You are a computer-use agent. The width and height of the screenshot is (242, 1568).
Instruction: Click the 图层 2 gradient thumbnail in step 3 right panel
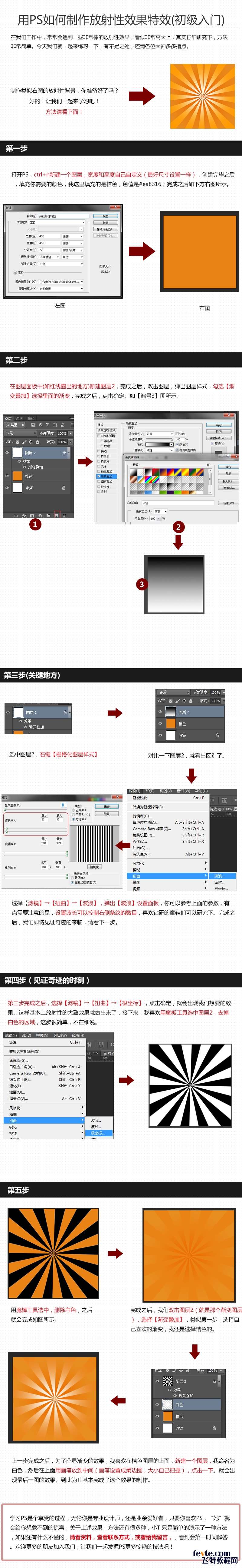point(170,712)
